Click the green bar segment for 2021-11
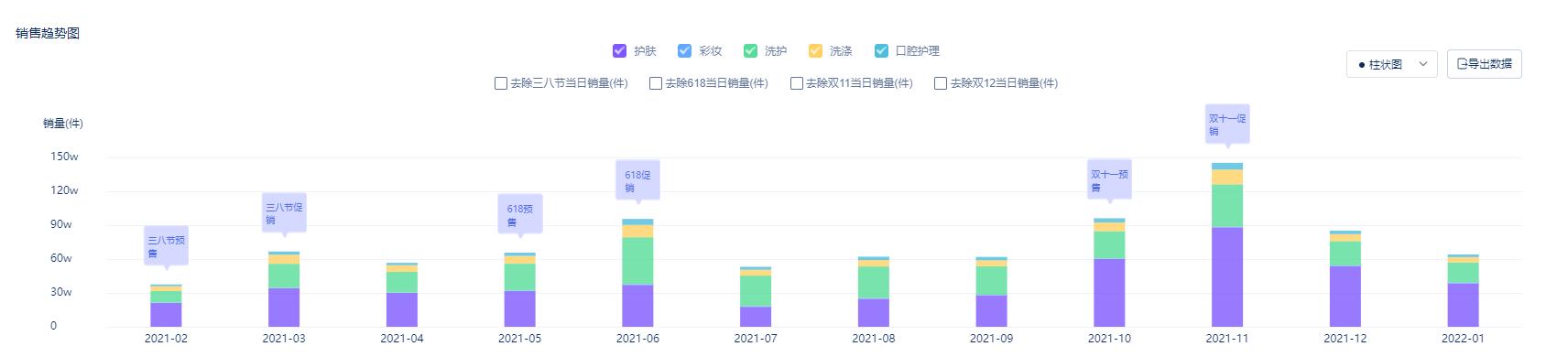The width and height of the screenshot is (1568, 357). (x=1227, y=206)
